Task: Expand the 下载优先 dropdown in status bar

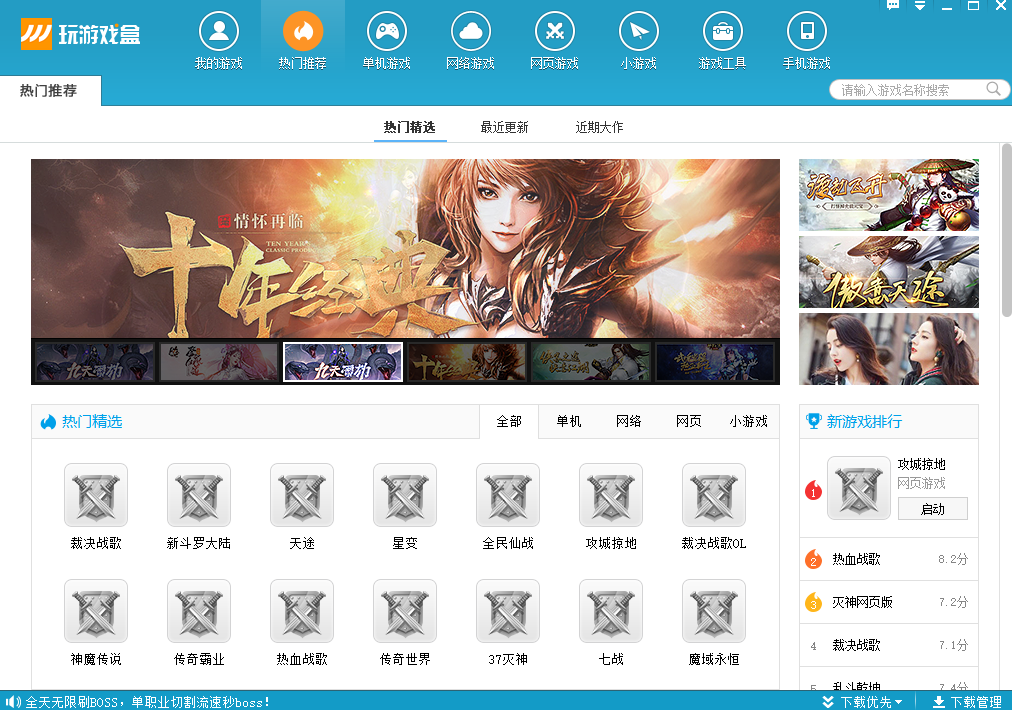Action: coord(863,702)
